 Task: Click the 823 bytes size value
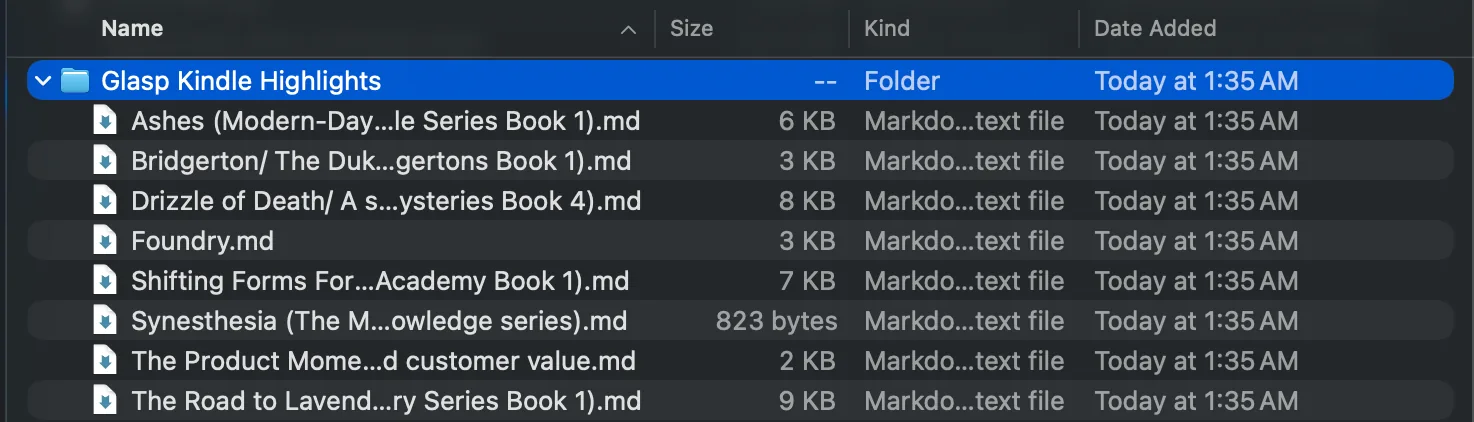tap(776, 321)
